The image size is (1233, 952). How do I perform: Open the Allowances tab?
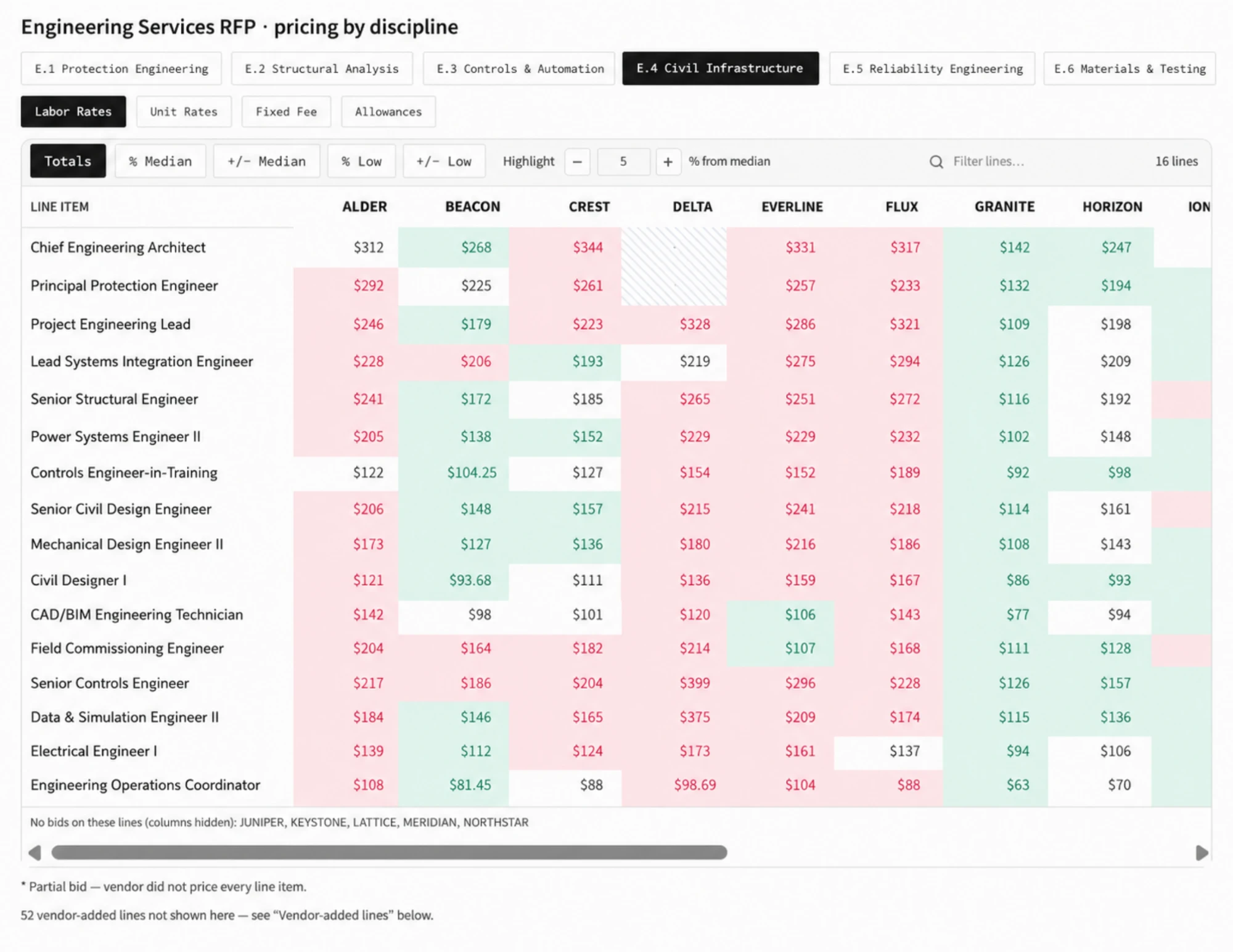(388, 112)
